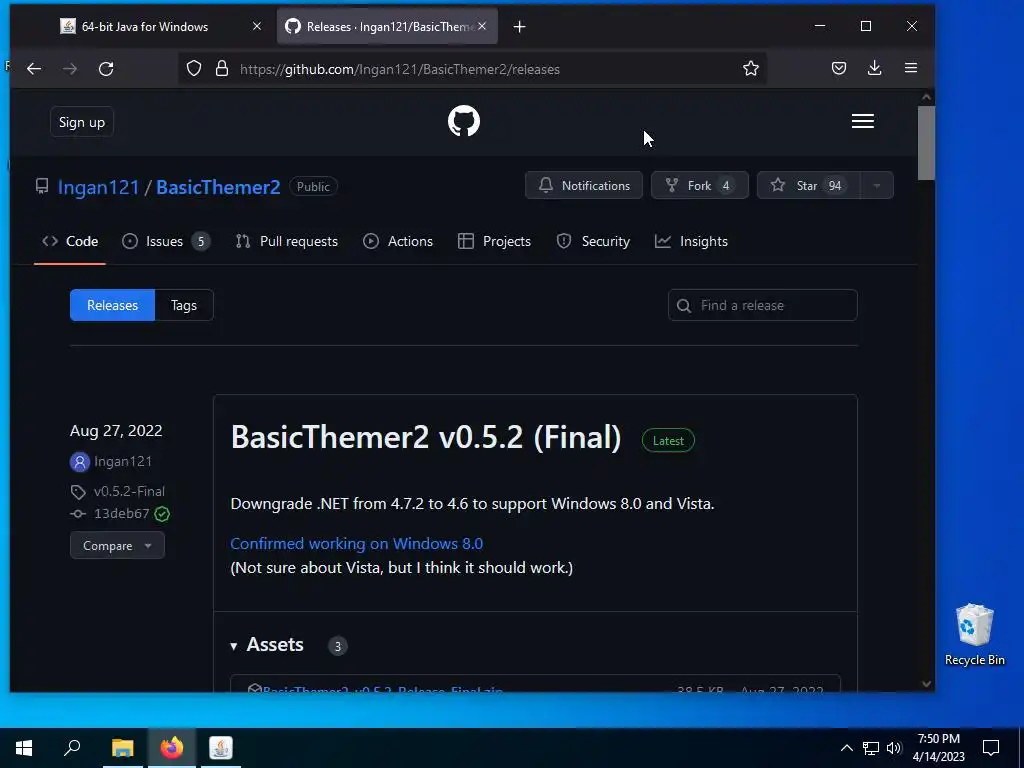Close the 64-bit Java for Windows tab

tap(257, 26)
